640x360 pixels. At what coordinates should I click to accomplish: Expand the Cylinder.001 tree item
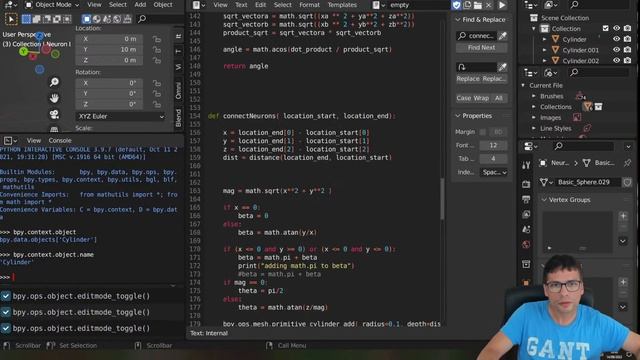point(544,50)
